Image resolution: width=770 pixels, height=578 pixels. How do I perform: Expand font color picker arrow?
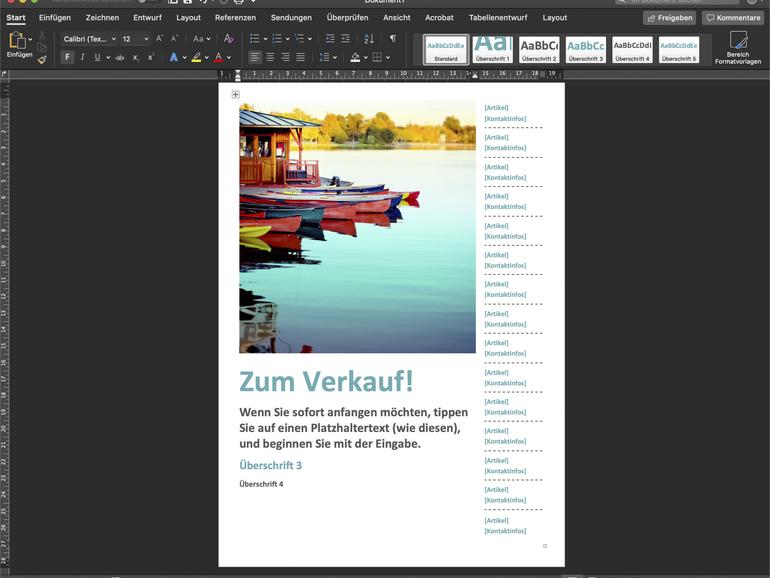(x=229, y=57)
